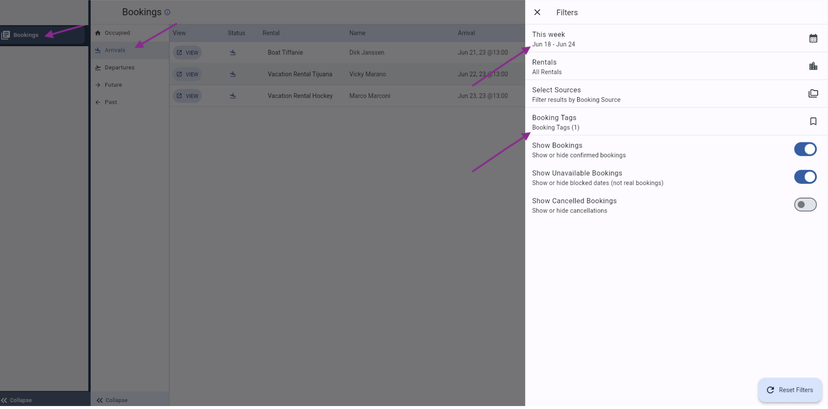This screenshot has width=828, height=409.
Task: Collapse the main left sidebar
Action: 17,400
